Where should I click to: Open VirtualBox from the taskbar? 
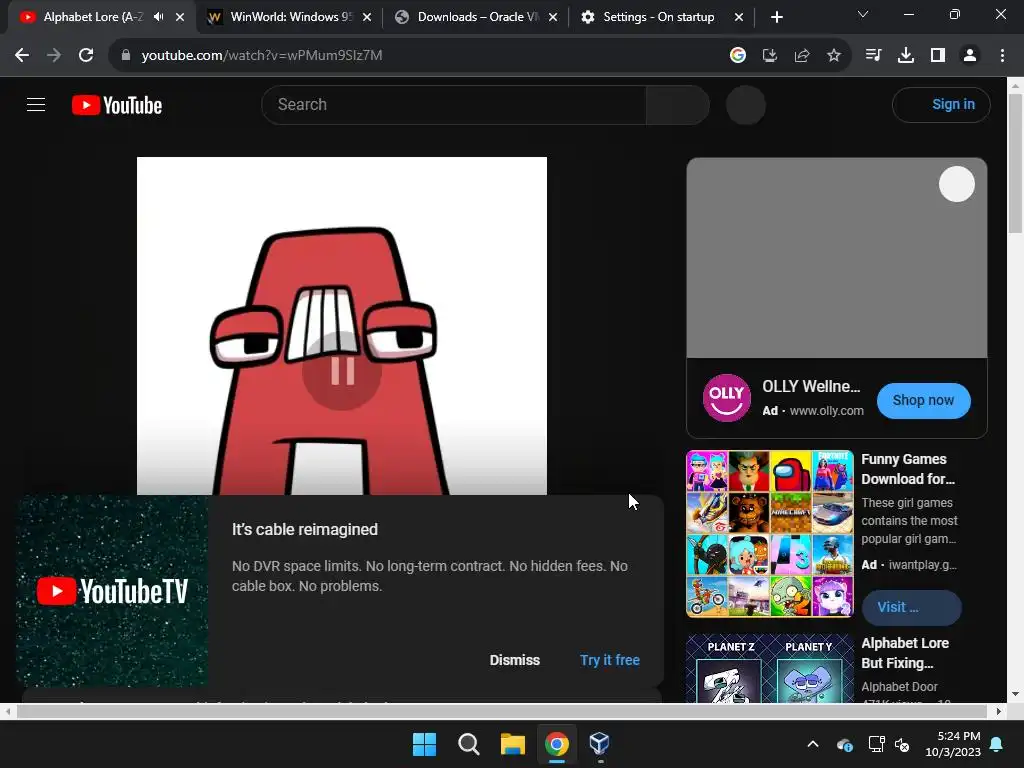tap(600, 744)
